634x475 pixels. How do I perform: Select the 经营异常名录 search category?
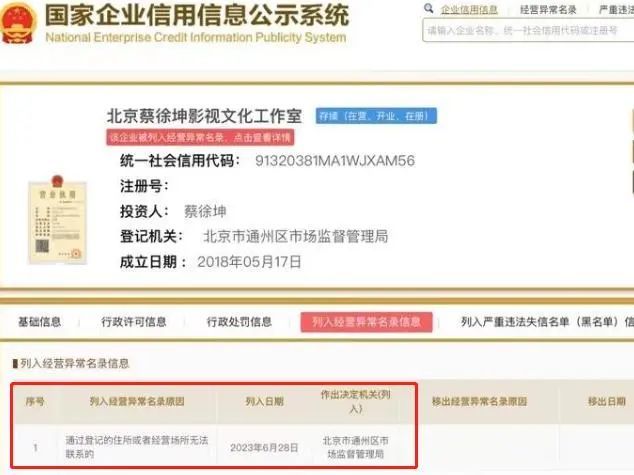click(x=548, y=10)
